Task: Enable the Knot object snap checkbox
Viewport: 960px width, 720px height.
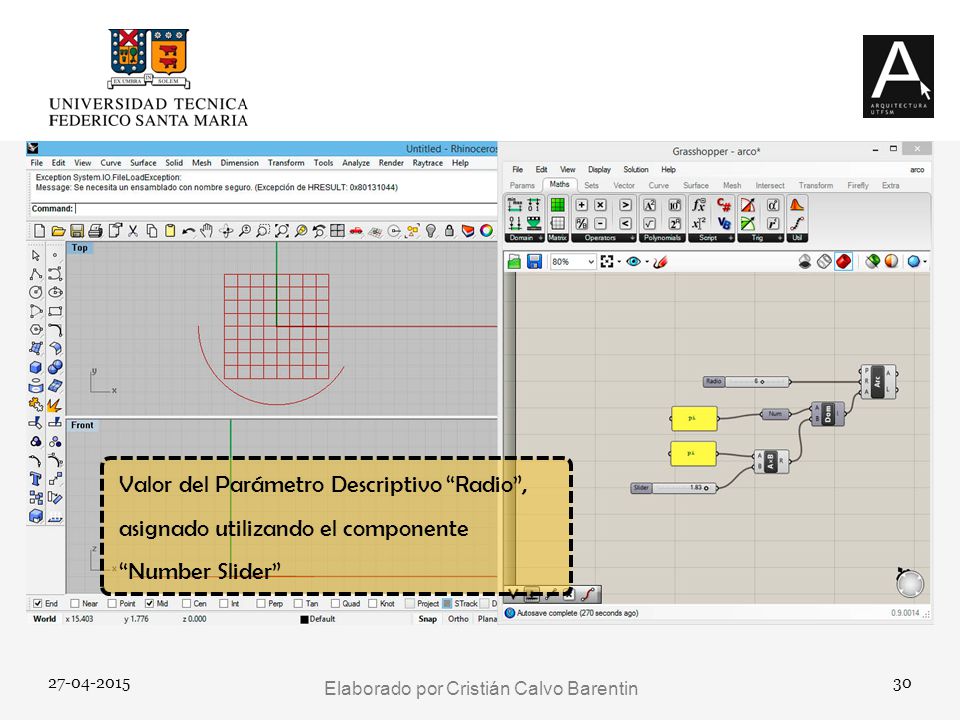Action: [x=372, y=604]
